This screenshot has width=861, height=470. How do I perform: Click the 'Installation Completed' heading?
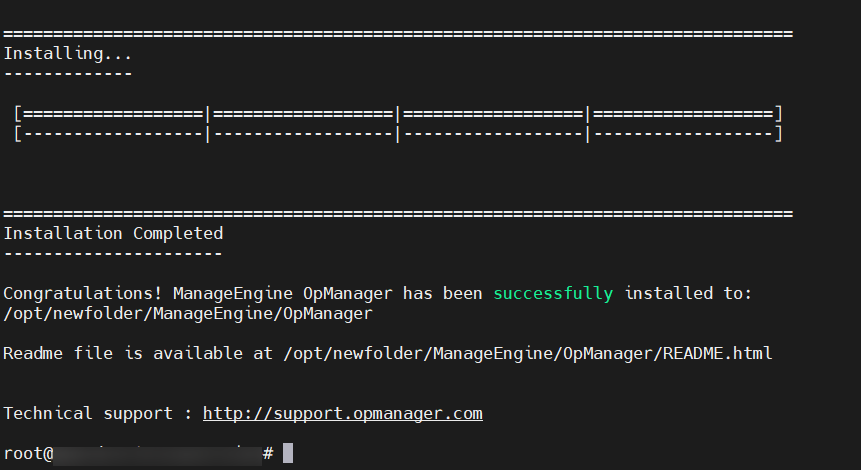(x=113, y=233)
